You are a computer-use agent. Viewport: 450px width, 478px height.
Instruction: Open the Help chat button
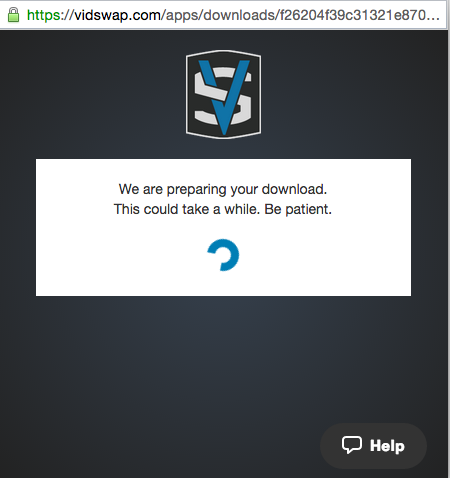pos(373,446)
